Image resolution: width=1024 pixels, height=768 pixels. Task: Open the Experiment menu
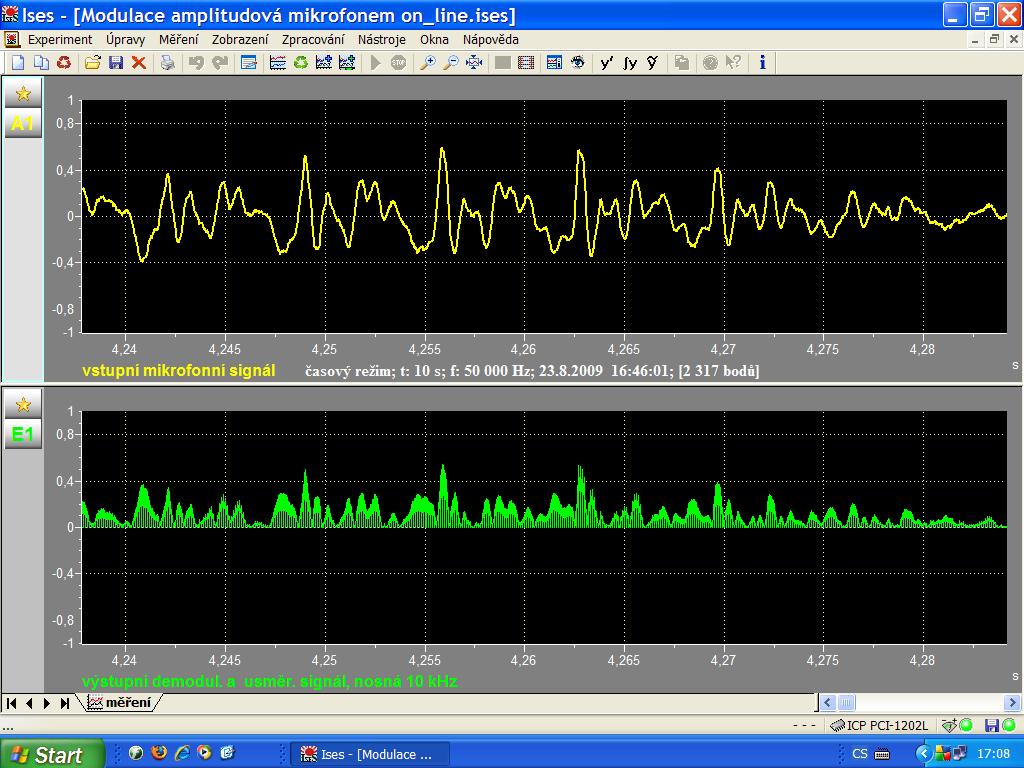coord(60,40)
